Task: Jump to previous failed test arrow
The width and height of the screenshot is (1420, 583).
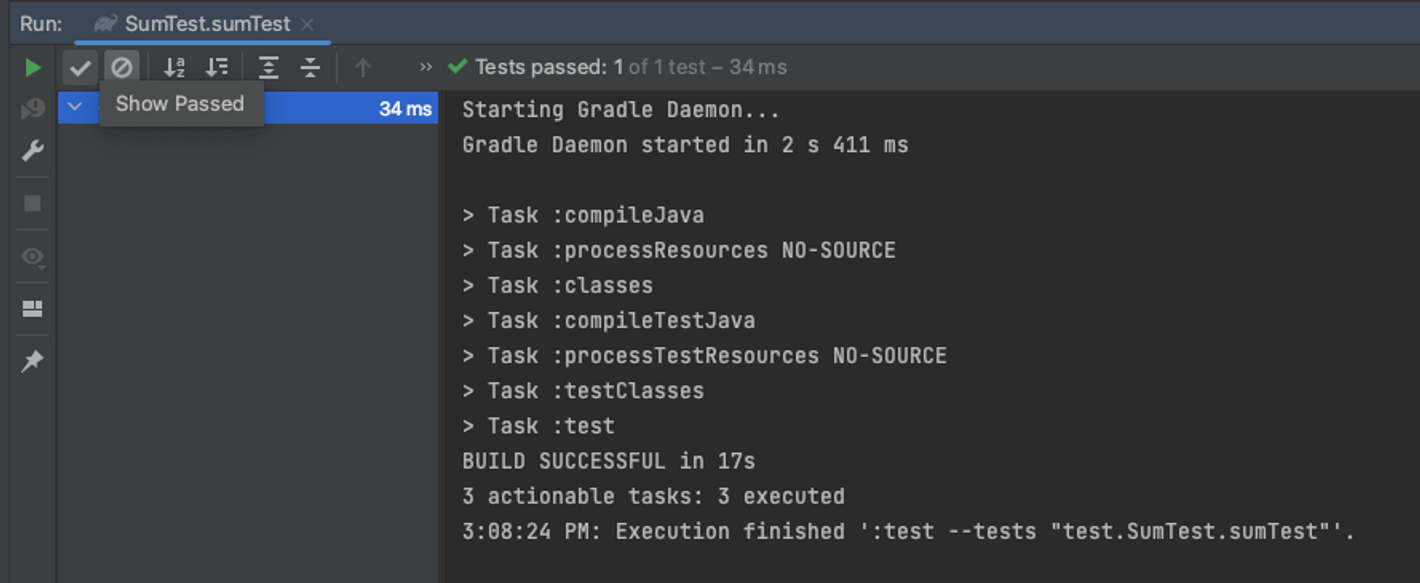Action: [x=363, y=68]
